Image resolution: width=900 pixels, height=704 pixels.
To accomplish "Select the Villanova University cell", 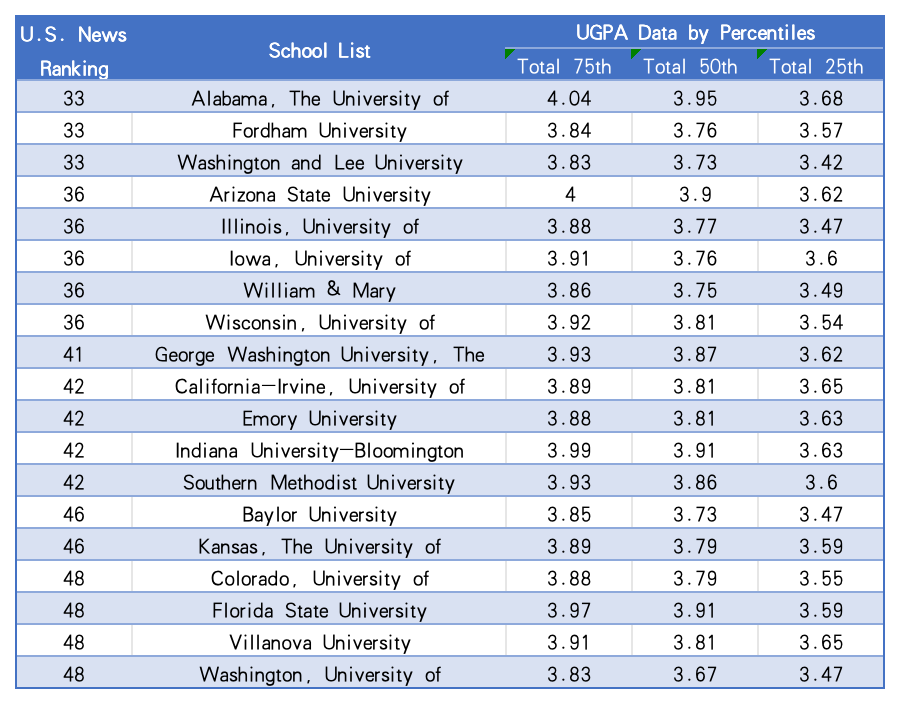I will tap(319, 643).
